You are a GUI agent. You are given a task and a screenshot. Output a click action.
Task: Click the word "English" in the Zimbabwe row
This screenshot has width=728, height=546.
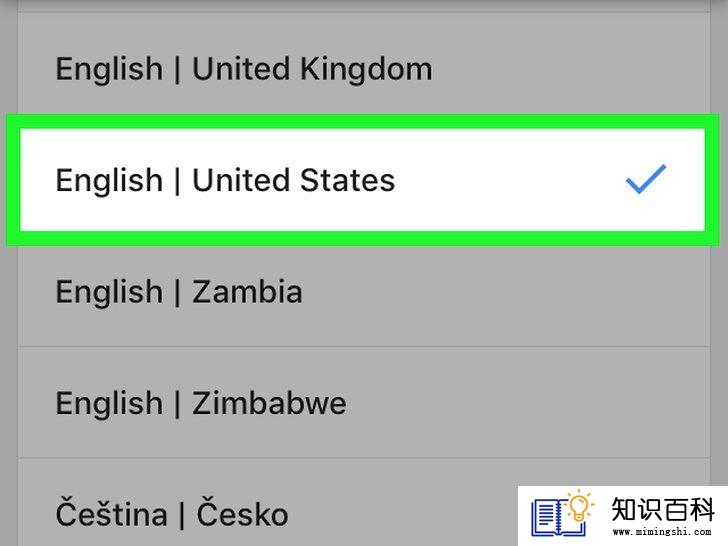click(x=109, y=404)
